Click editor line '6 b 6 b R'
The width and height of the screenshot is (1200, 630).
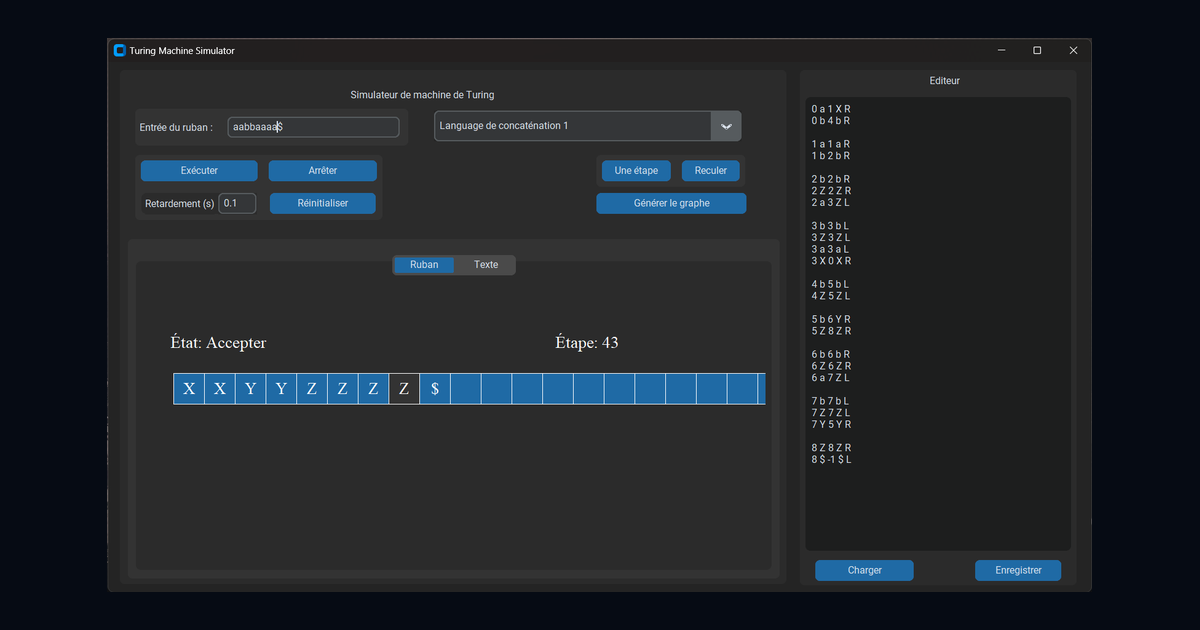[x=831, y=354]
